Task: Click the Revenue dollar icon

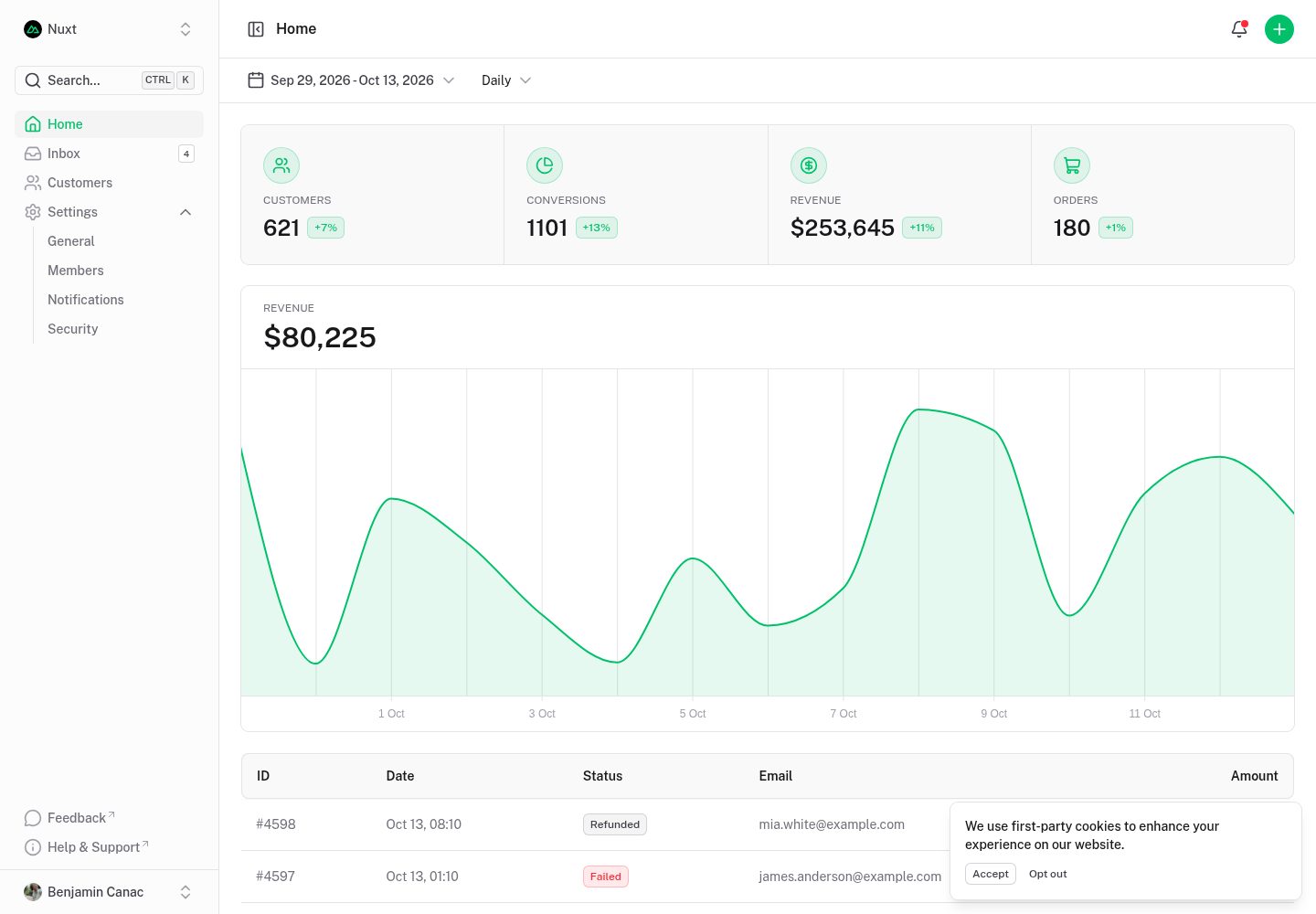Action: coord(809,165)
